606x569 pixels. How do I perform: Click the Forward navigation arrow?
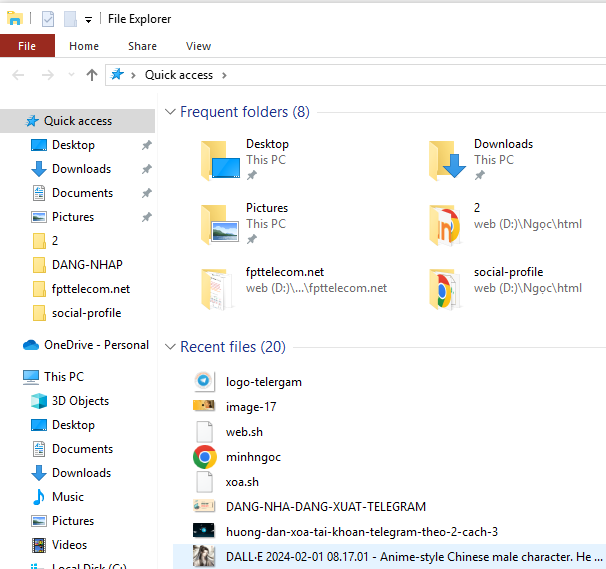pyautogui.click(x=48, y=75)
